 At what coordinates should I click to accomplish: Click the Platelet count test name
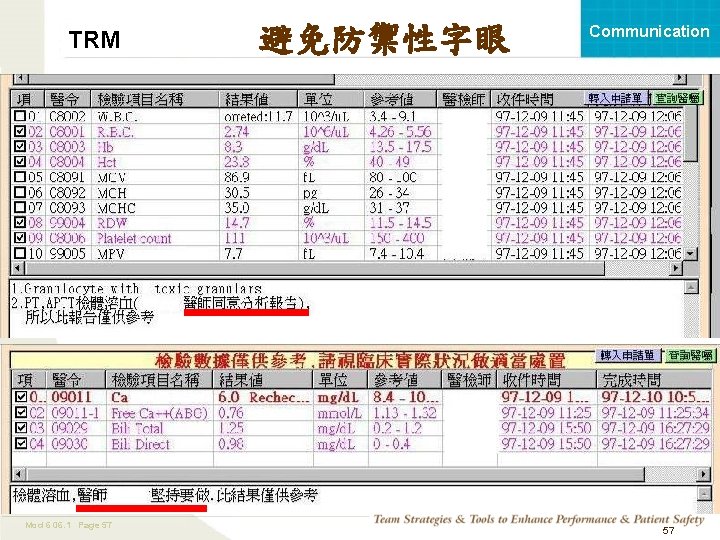pyautogui.click(x=134, y=238)
